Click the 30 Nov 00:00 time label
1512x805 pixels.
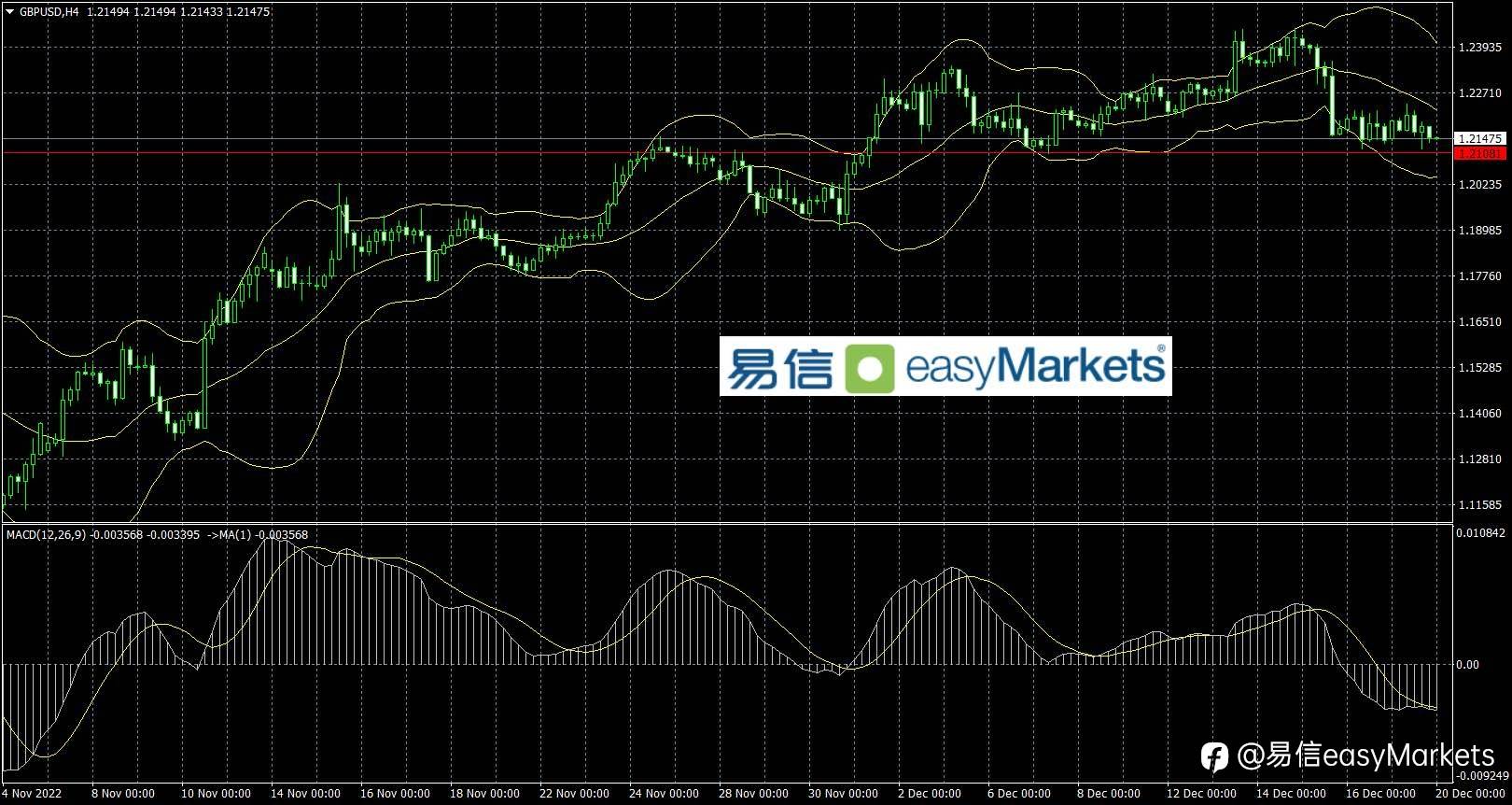click(x=843, y=794)
